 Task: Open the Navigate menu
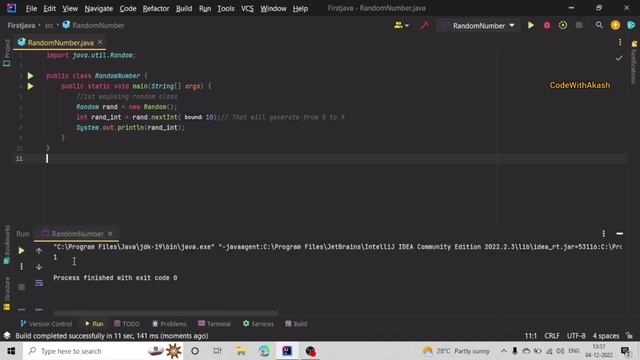(99, 8)
